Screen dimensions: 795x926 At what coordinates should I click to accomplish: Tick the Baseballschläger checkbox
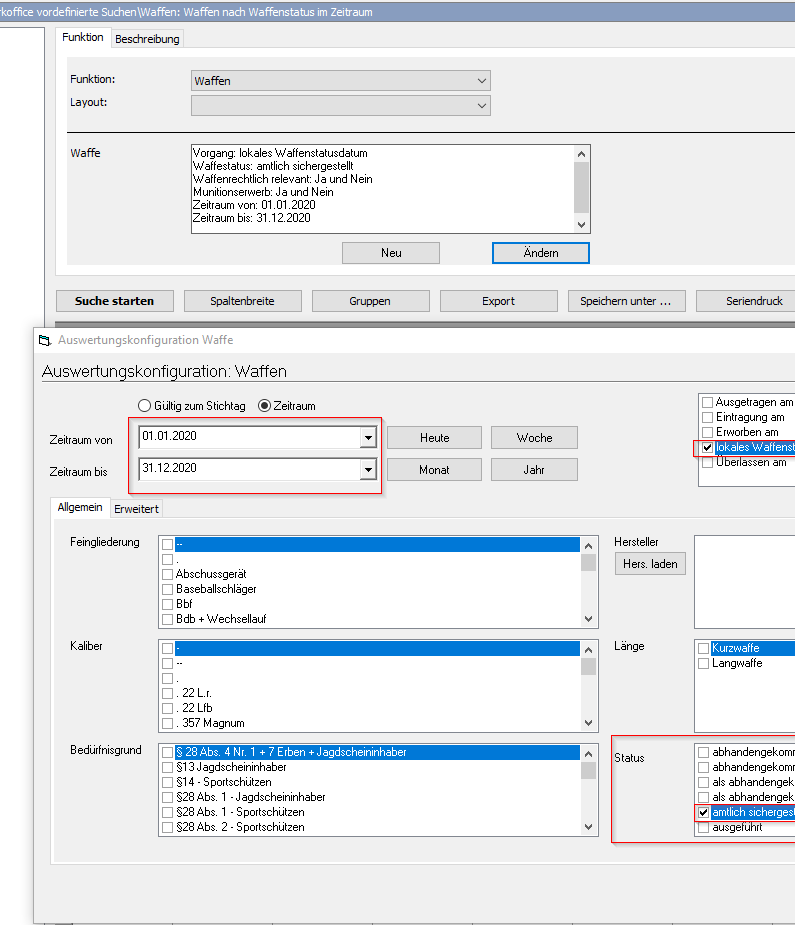click(167, 590)
